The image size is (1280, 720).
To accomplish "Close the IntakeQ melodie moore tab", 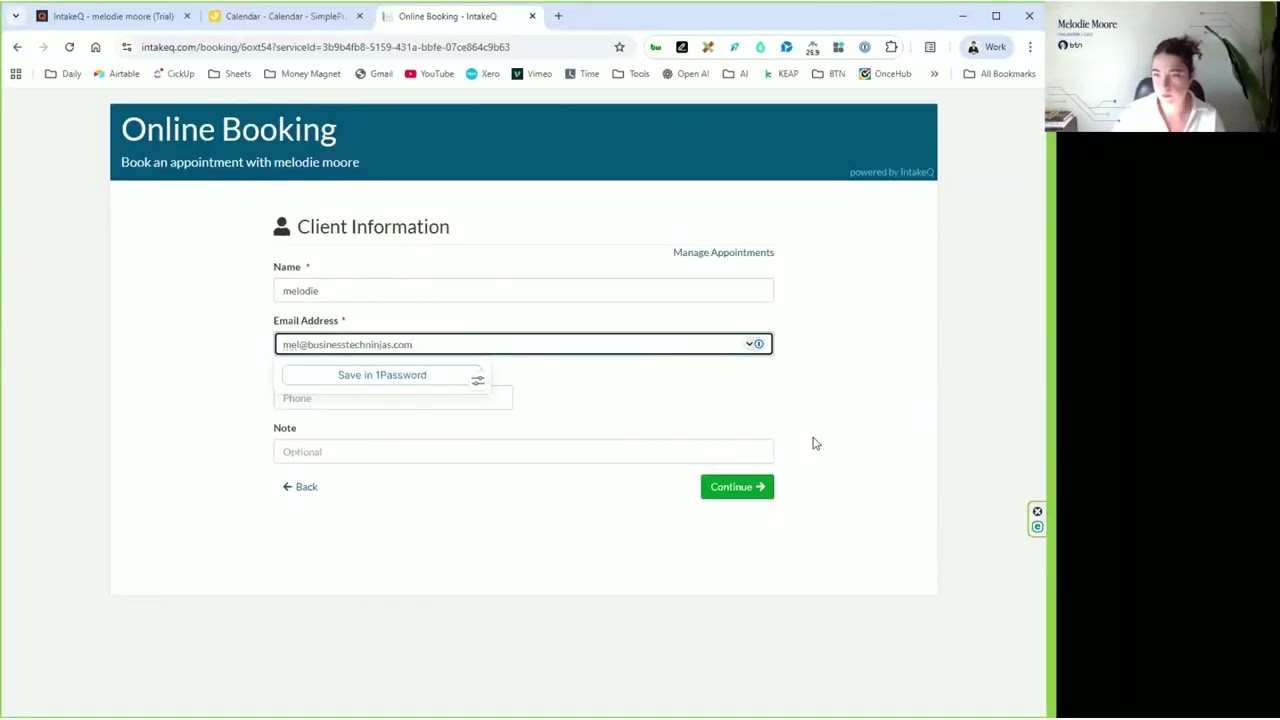I will tap(187, 16).
